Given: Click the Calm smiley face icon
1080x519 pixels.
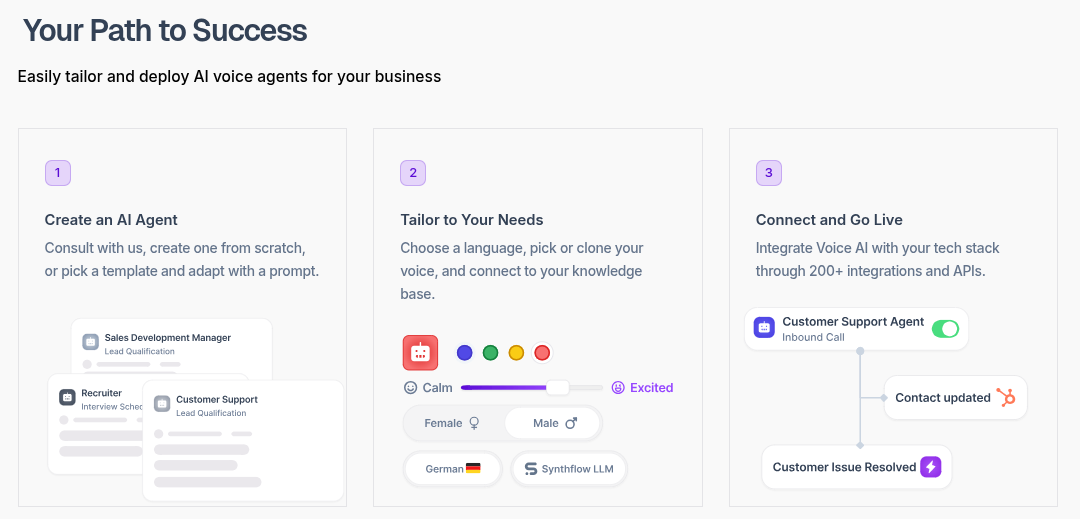Looking at the screenshot, I should pos(410,387).
